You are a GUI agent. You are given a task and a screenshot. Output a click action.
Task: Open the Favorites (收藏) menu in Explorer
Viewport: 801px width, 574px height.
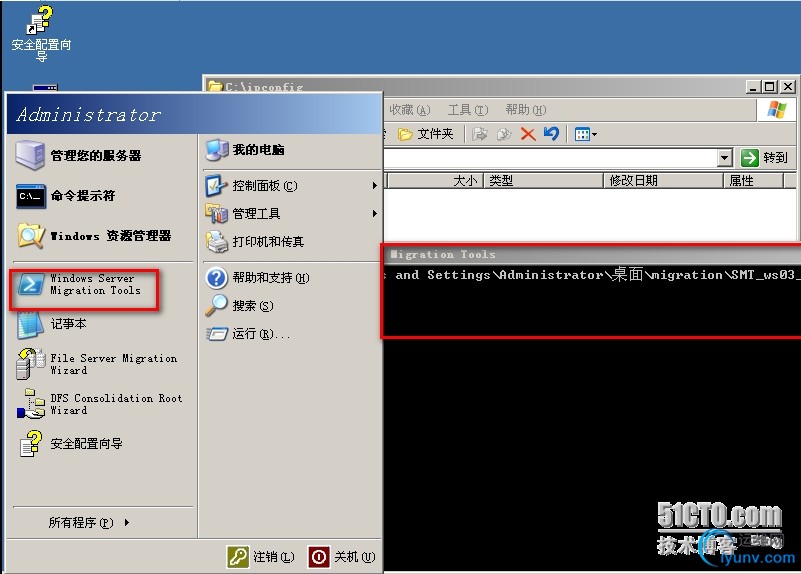(x=410, y=110)
